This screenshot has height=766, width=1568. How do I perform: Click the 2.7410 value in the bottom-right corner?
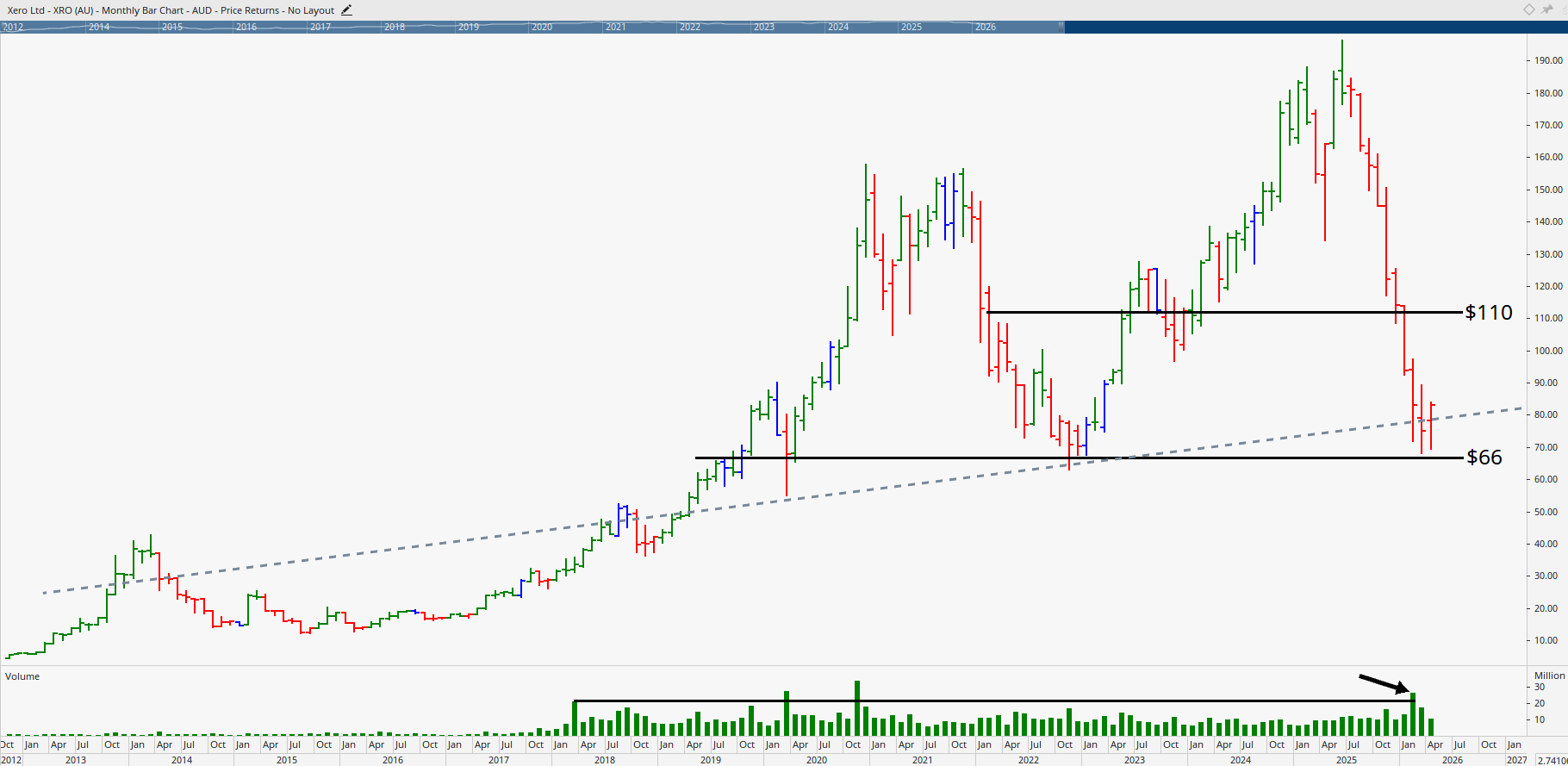[x=1552, y=760]
